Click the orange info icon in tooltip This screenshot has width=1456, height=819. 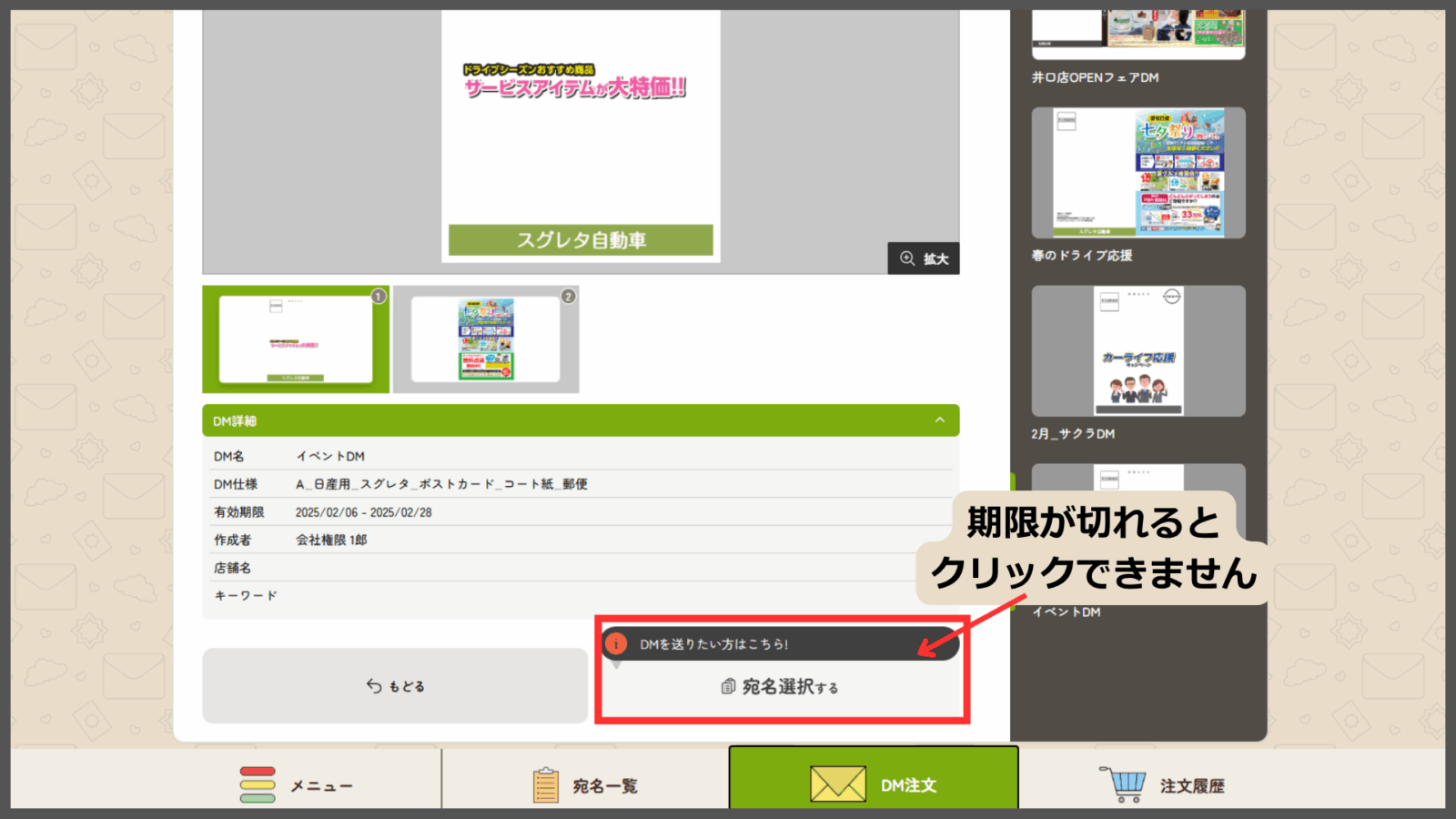616,644
